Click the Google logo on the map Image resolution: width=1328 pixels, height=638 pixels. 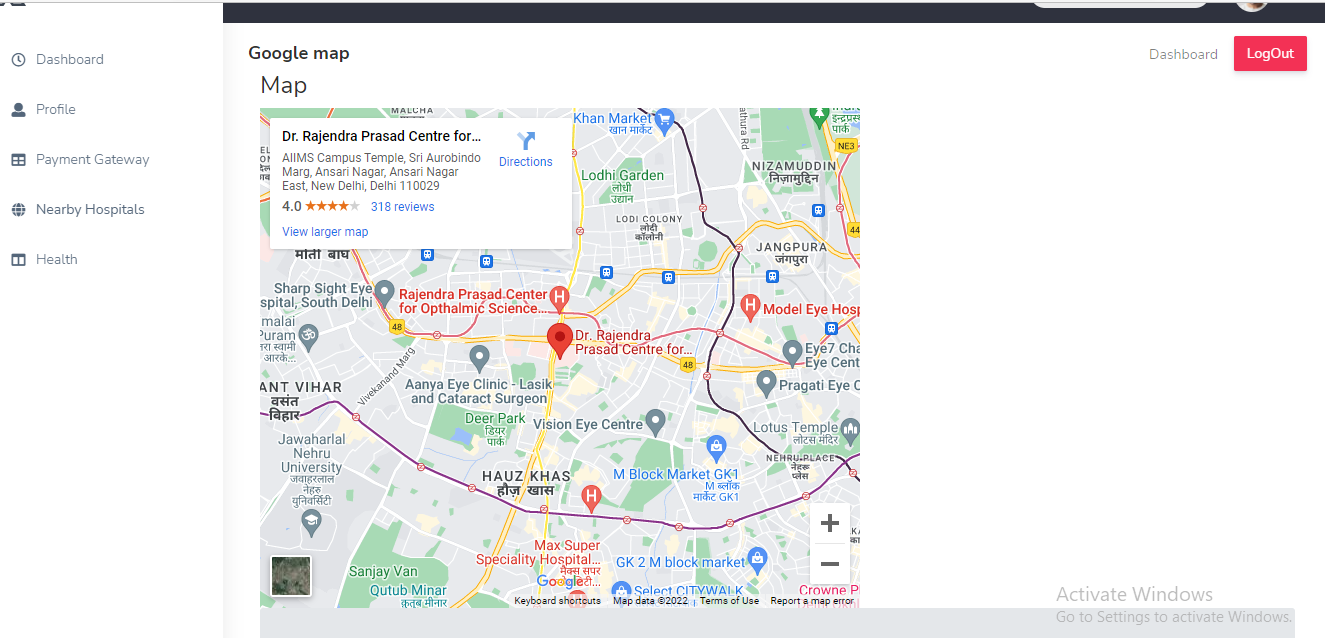559,581
